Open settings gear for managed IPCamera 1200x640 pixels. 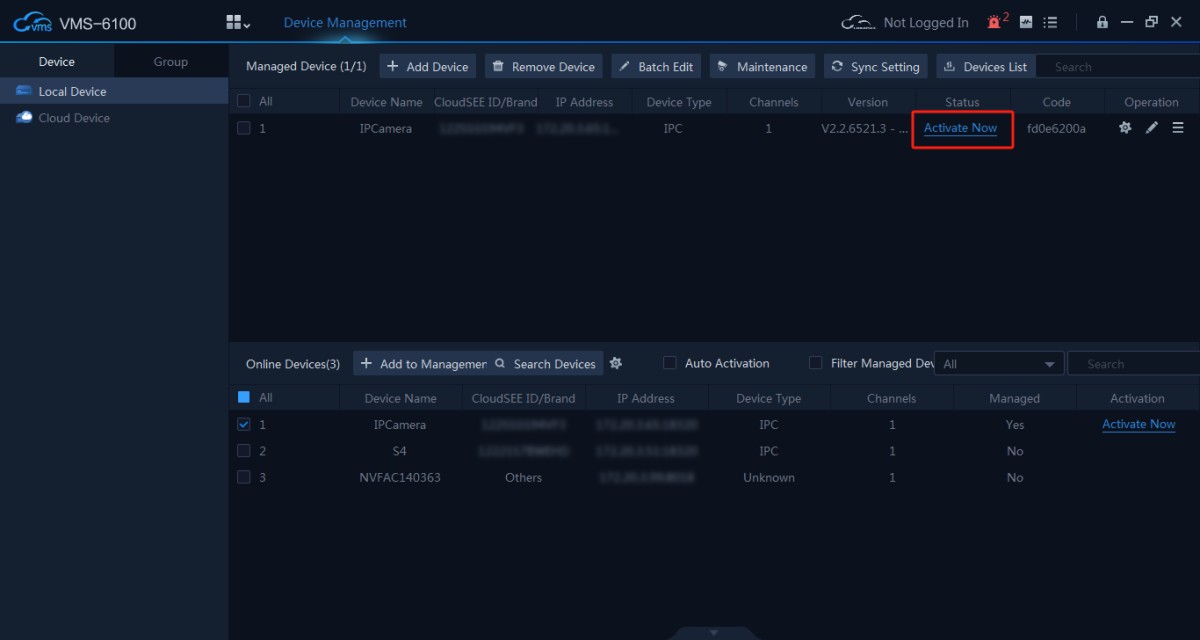(1125, 128)
